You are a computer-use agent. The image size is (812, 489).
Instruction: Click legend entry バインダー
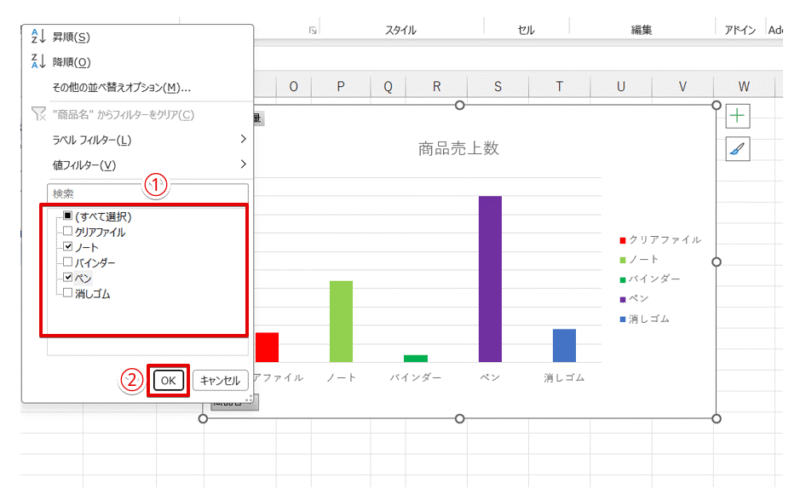(650, 279)
